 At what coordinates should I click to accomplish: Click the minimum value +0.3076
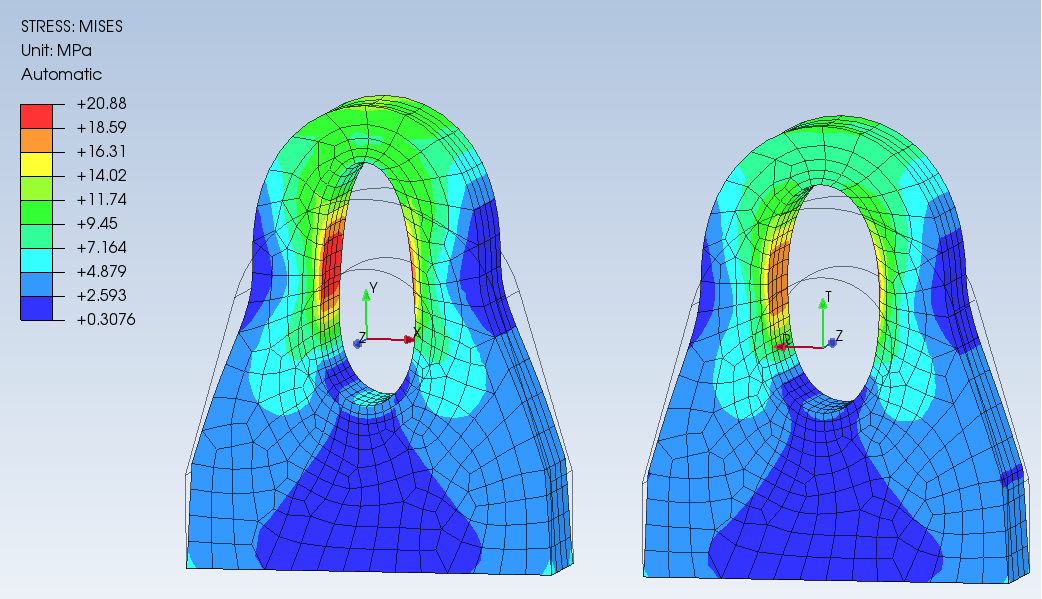point(106,320)
